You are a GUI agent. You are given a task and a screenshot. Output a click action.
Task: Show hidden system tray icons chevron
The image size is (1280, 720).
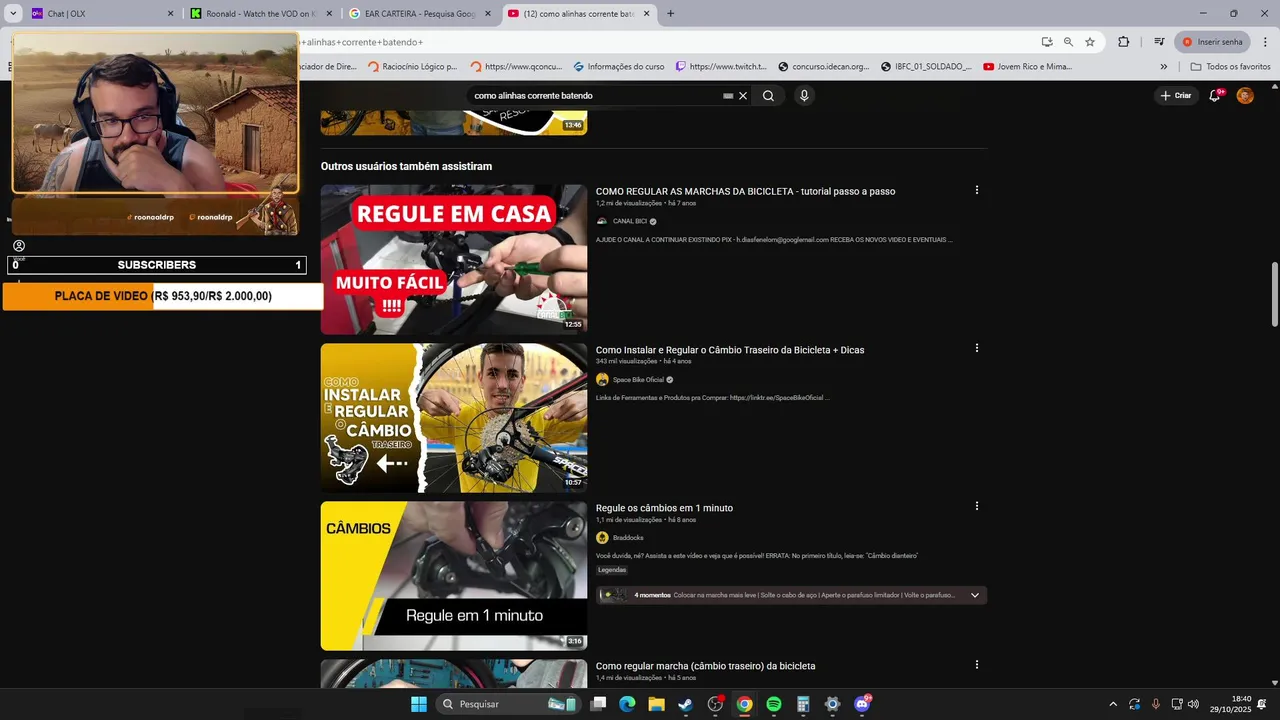point(1113,704)
